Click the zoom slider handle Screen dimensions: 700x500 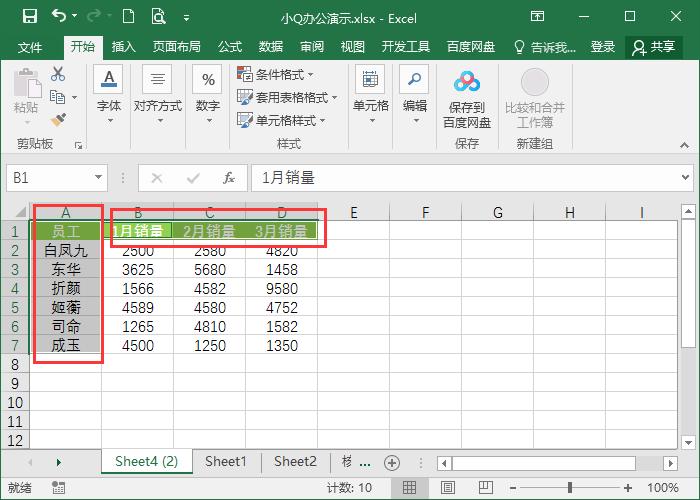click(x=570, y=488)
